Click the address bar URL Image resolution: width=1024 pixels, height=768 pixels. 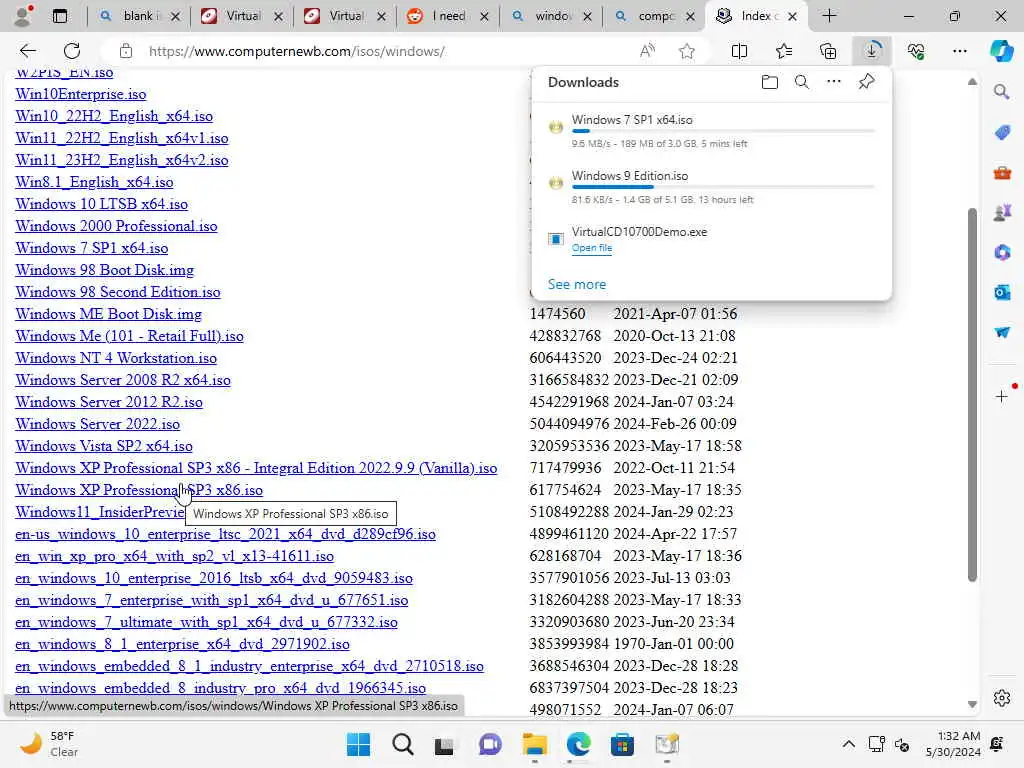[296, 51]
